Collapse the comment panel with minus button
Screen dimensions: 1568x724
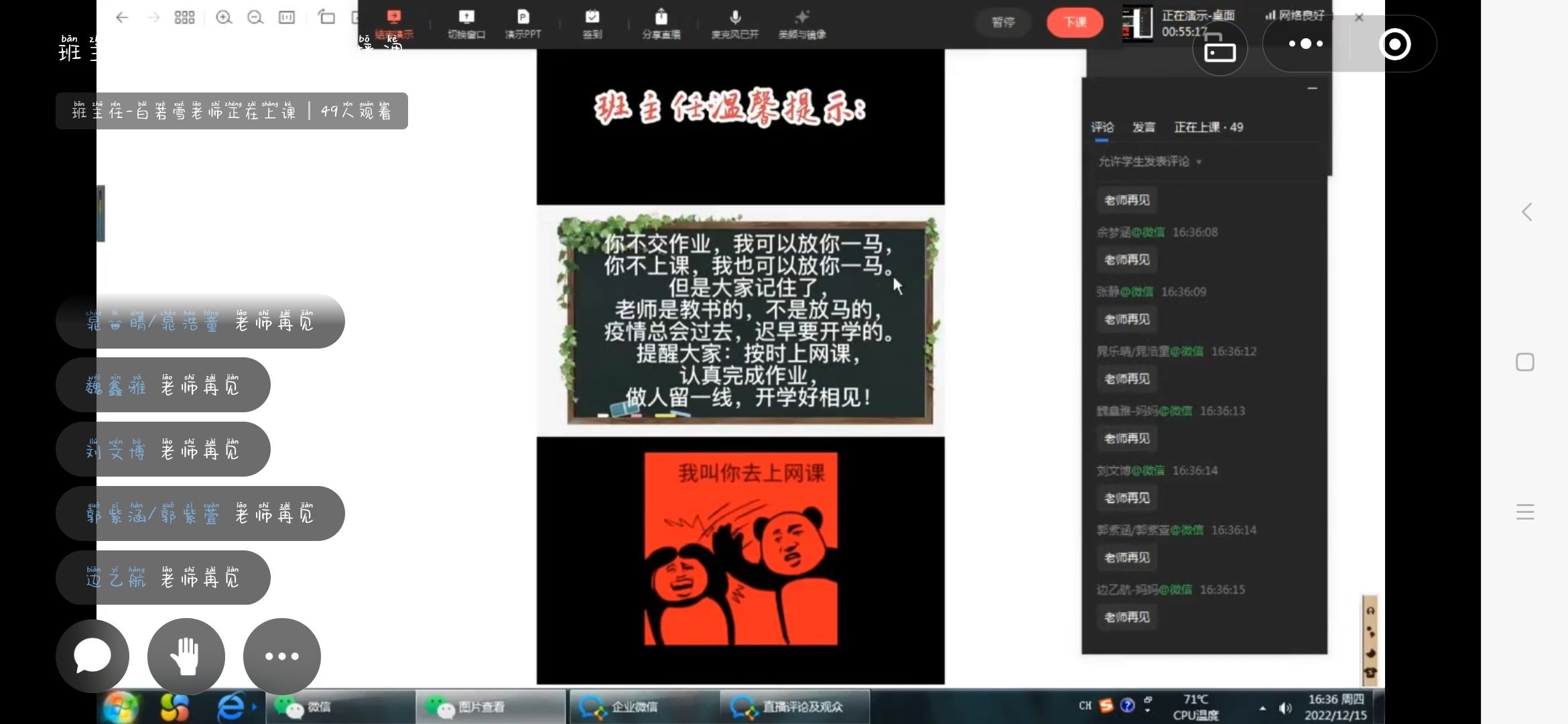tap(1312, 88)
